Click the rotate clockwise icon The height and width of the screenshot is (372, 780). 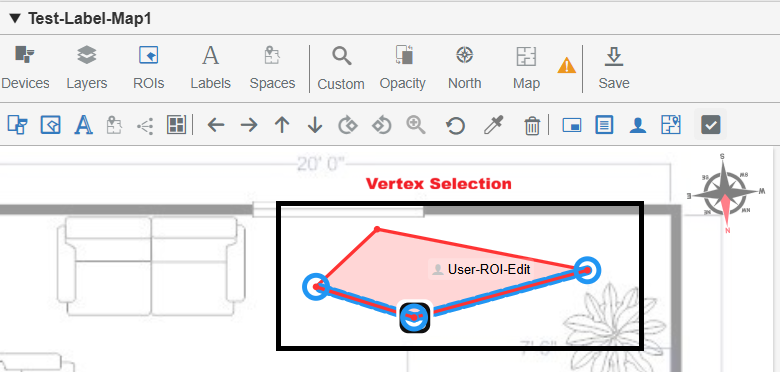click(348, 125)
